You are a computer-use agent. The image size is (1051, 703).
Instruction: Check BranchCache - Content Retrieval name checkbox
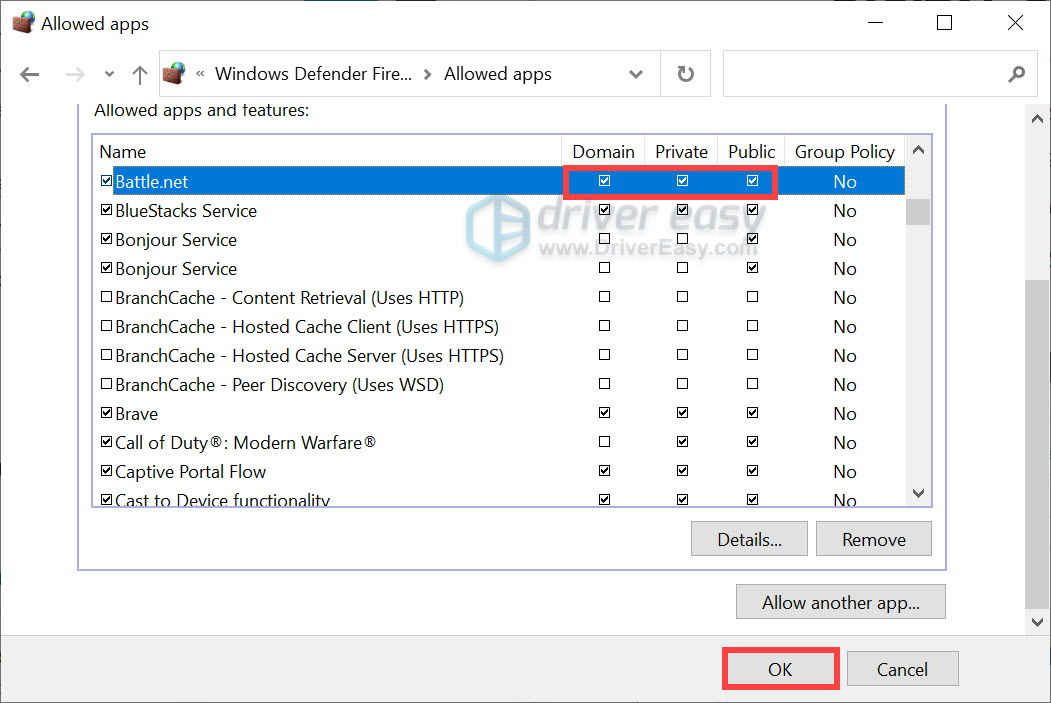point(106,297)
